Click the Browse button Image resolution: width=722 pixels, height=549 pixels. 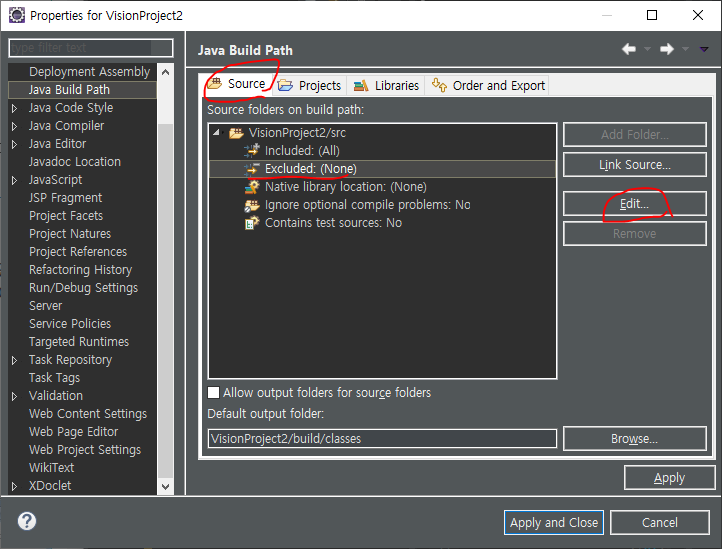(x=635, y=438)
